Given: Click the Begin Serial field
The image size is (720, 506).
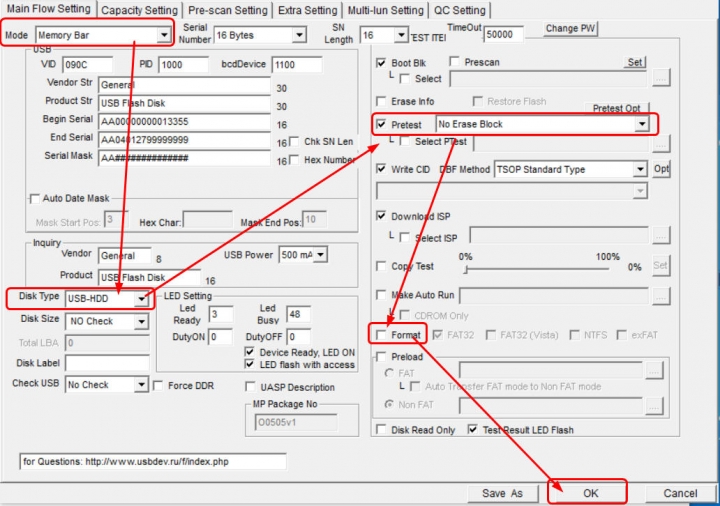Looking at the screenshot, I should click(184, 122).
